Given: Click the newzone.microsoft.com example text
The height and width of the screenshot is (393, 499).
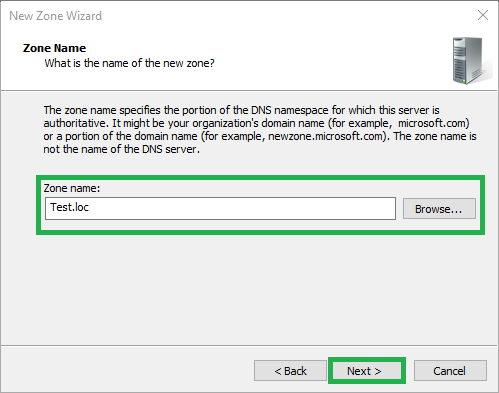Looking at the screenshot, I should pos(326,136).
